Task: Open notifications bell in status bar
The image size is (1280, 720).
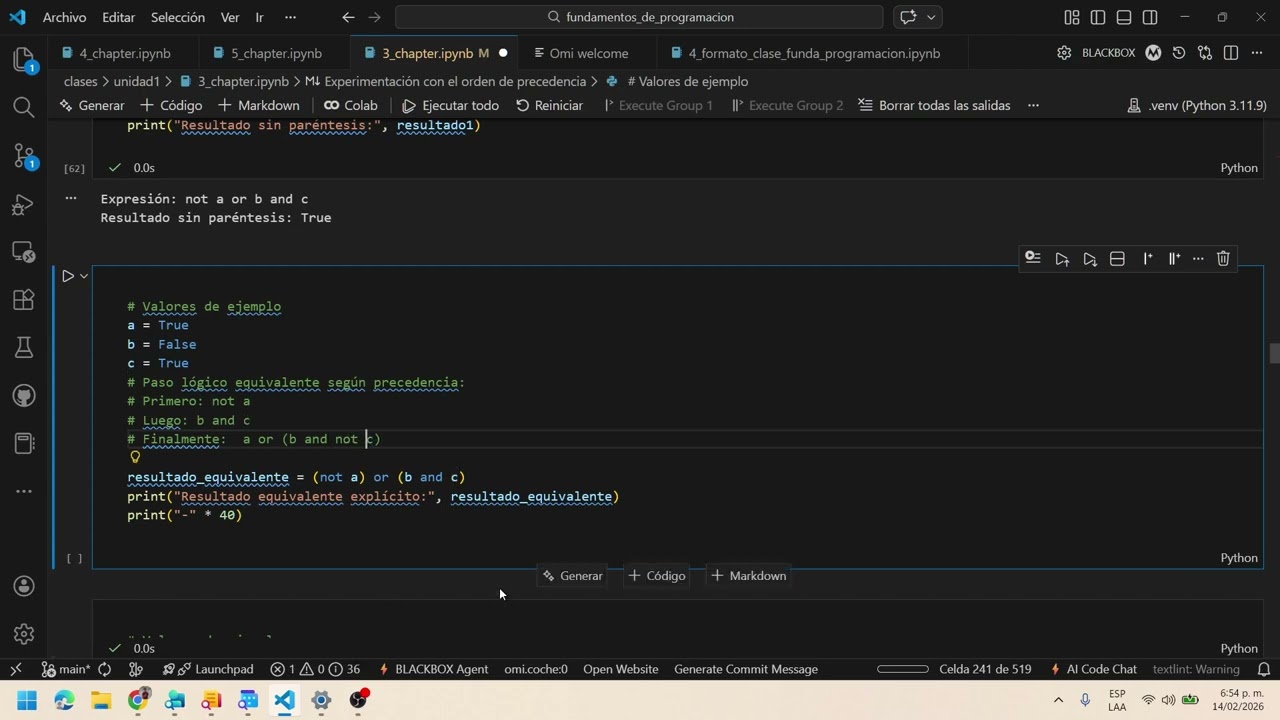Action: point(1264,669)
